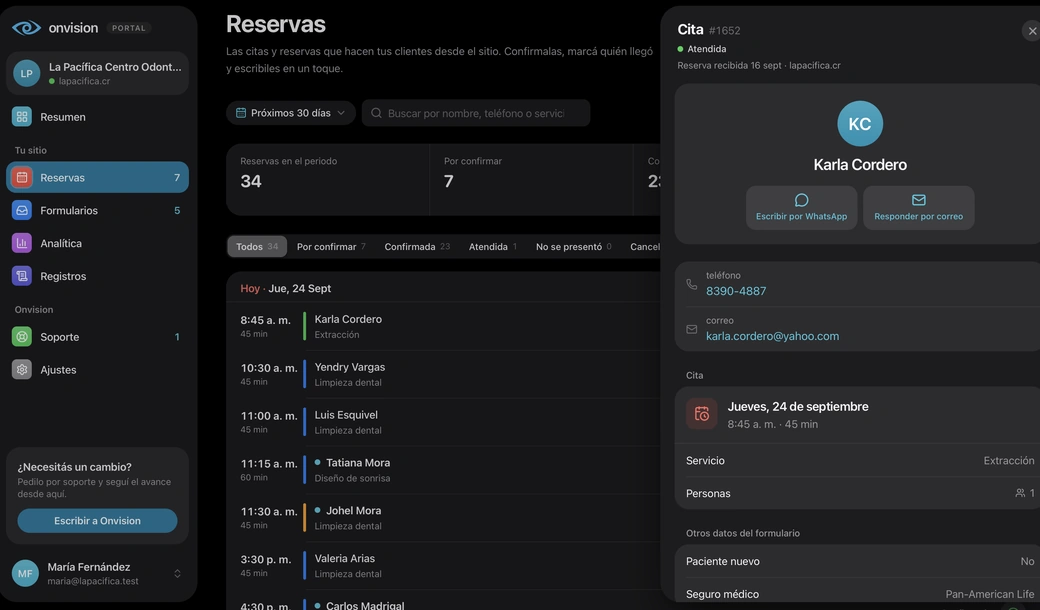The height and width of the screenshot is (610, 1040).
Task: Click the Formularios inbox icon
Action: (22, 210)
